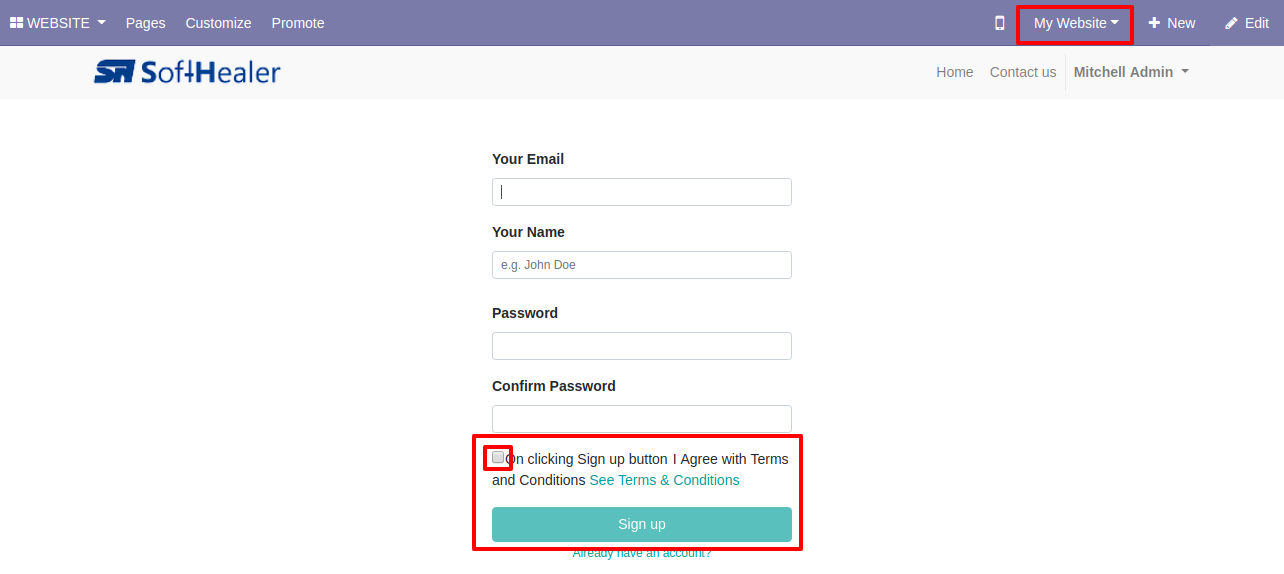Click into the Your Name field
Image resolution: width=1284 pixels, height=574 pixels.
[642, 265]
